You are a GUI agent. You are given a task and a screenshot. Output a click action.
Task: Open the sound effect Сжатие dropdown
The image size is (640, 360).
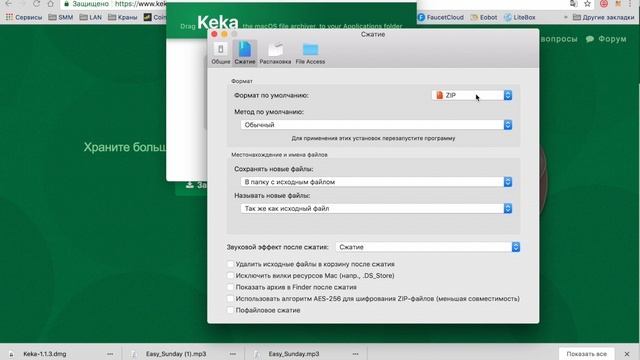coord(427,247)
